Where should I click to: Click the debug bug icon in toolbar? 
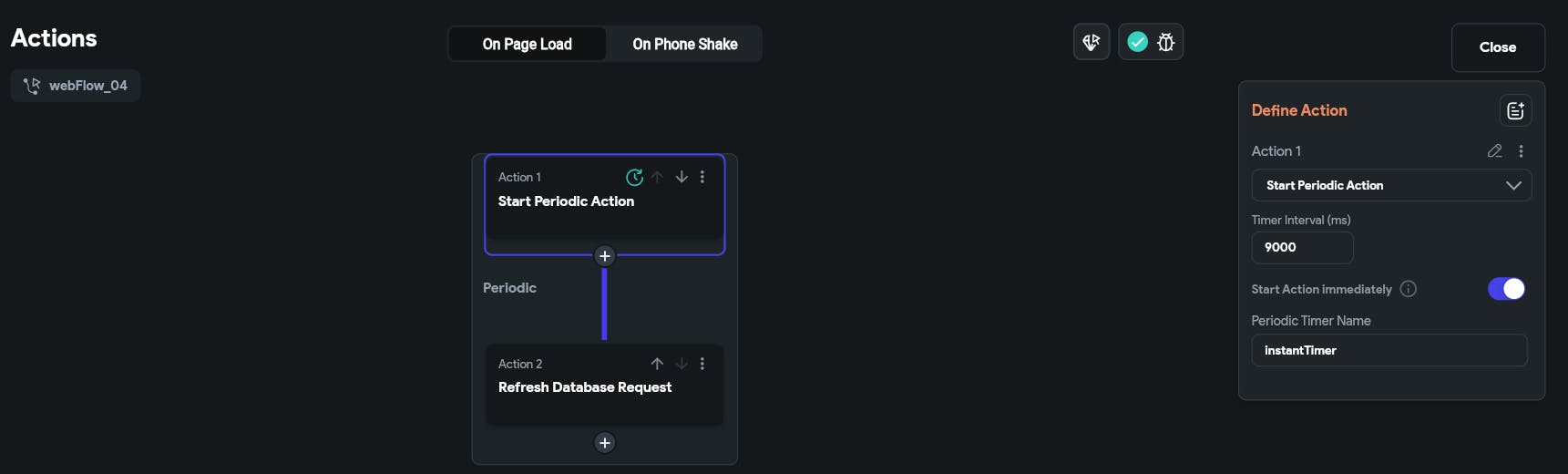pos(1165,42)
